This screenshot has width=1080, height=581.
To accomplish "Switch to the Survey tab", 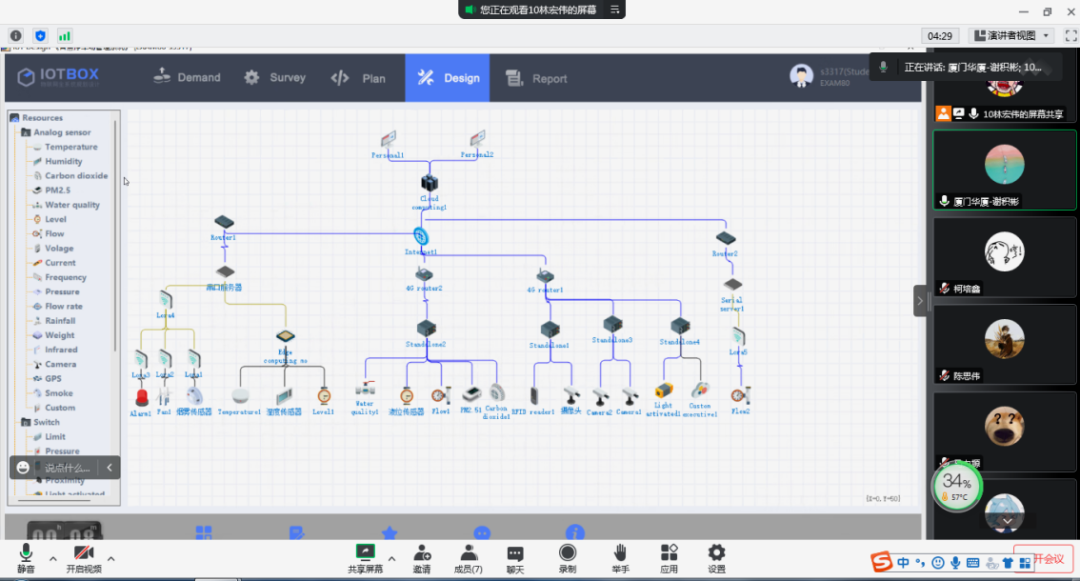I will click(x=275, y=78).
